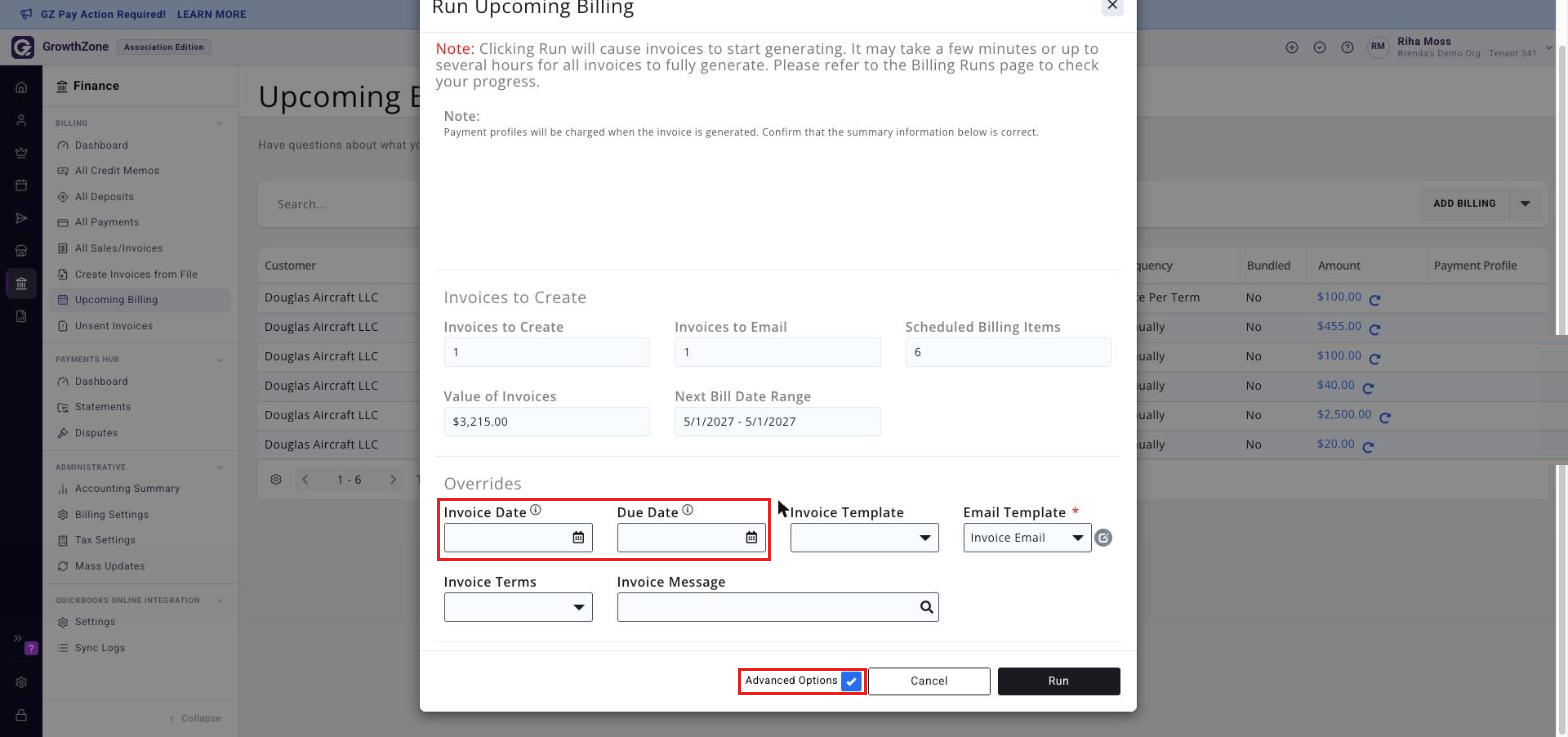Collapse the Billing section in sidebar
This screenshot has height=737, width=1568.
[219, 123]
